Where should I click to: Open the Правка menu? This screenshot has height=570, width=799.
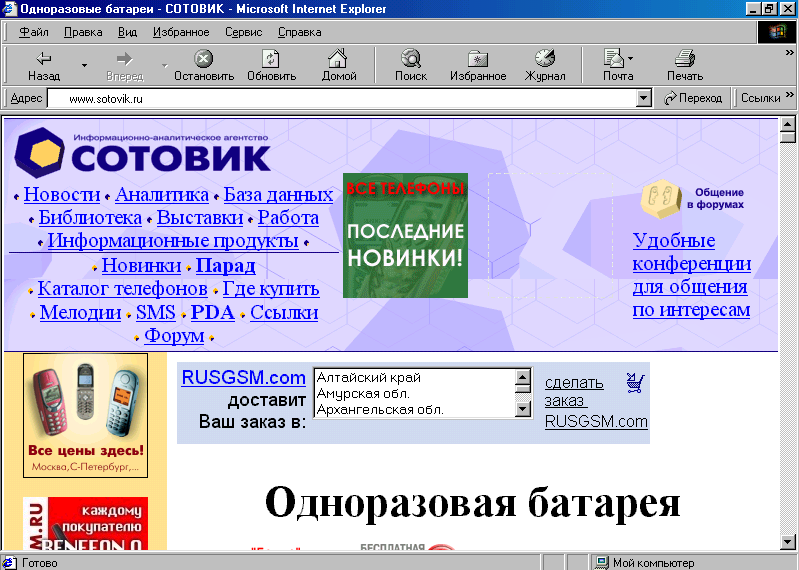pyautogui.click(x=83, y=32)
